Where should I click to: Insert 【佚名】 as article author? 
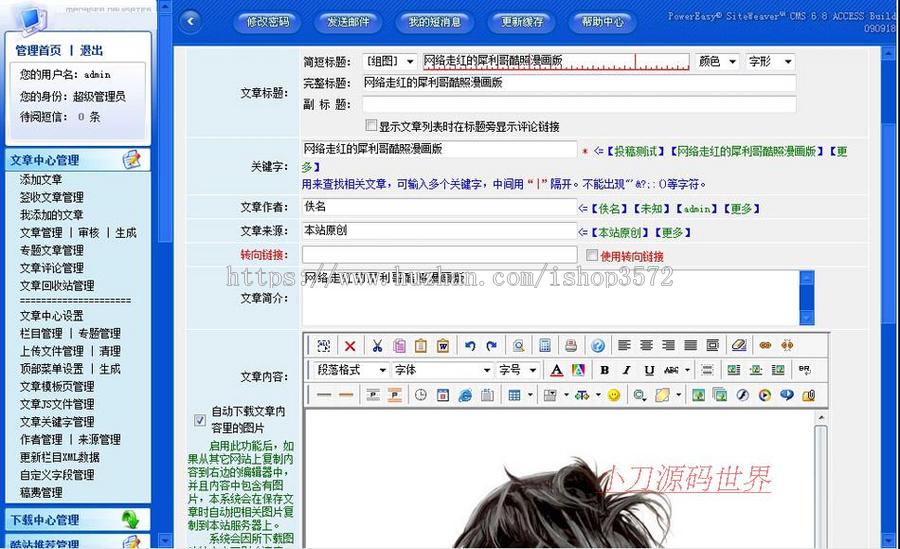click(611, 208)
